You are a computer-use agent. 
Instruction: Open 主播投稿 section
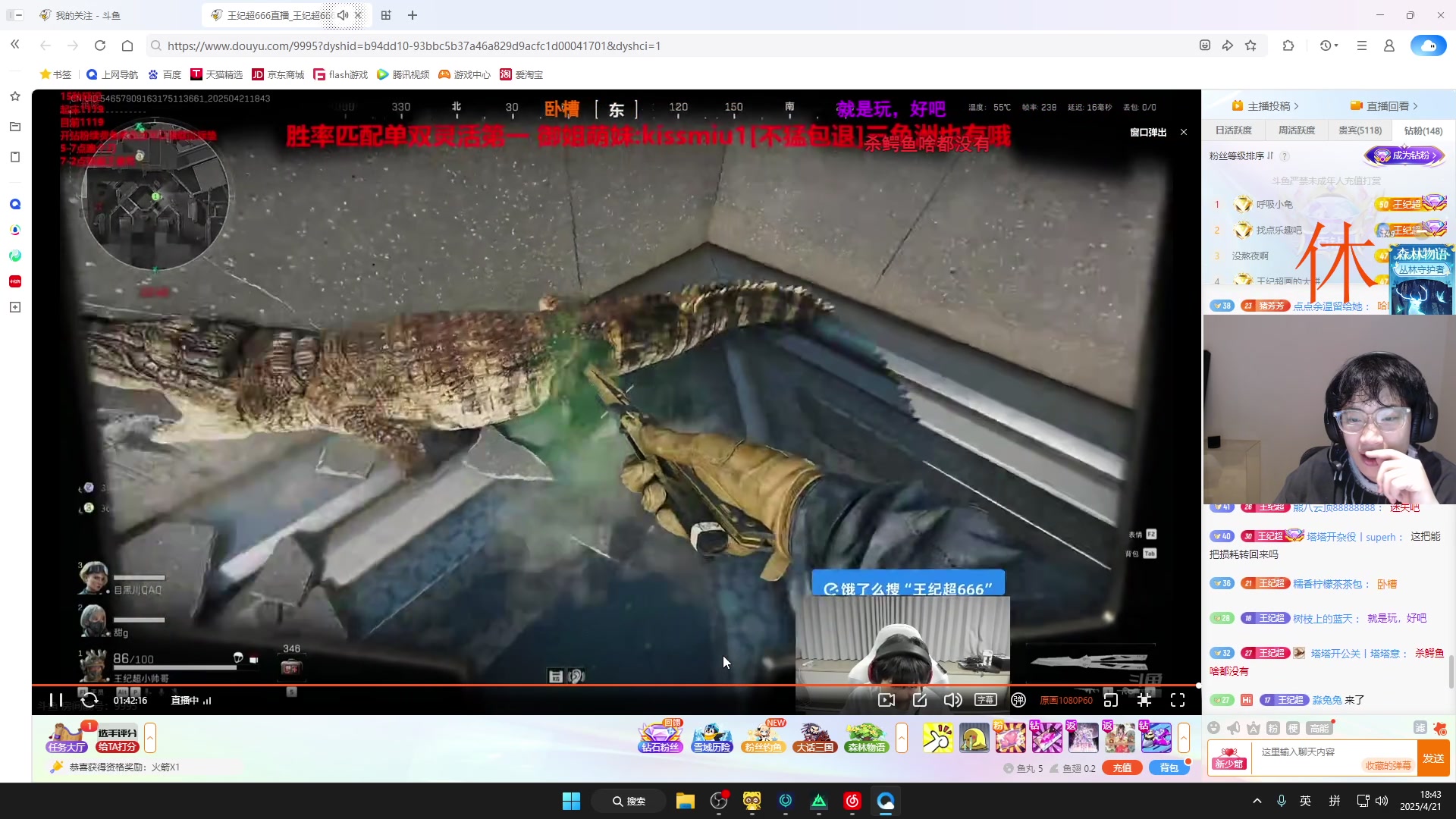(1266, 106)
